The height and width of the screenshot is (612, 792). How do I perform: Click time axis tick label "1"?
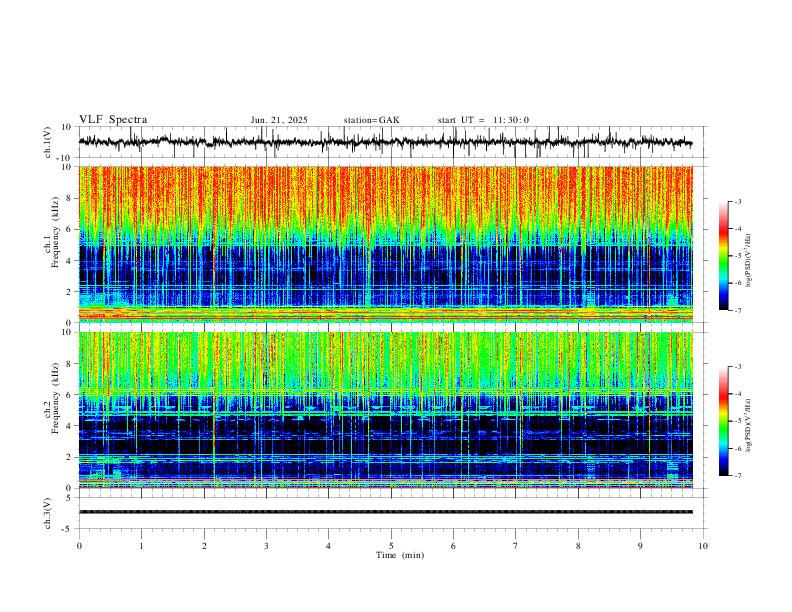tap(141, 546)
